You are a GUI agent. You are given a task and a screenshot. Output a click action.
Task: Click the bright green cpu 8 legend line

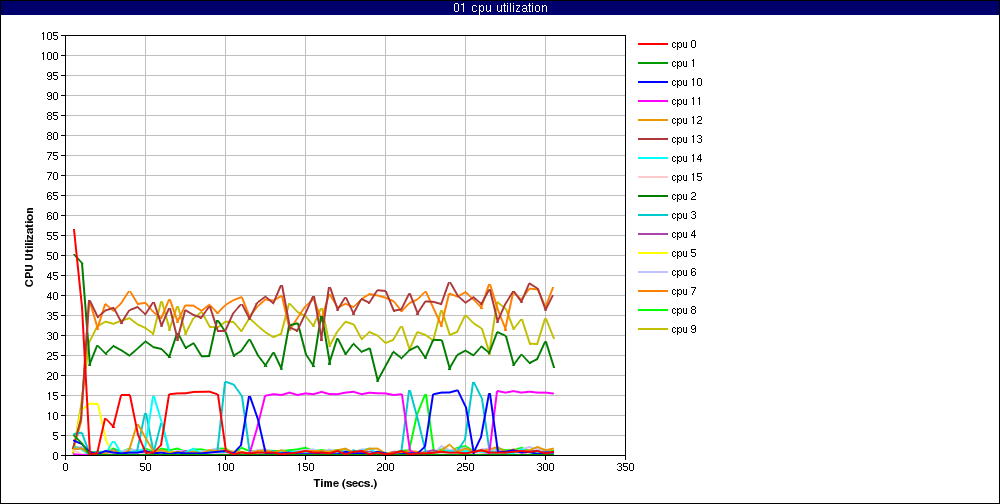pos(652,310)
